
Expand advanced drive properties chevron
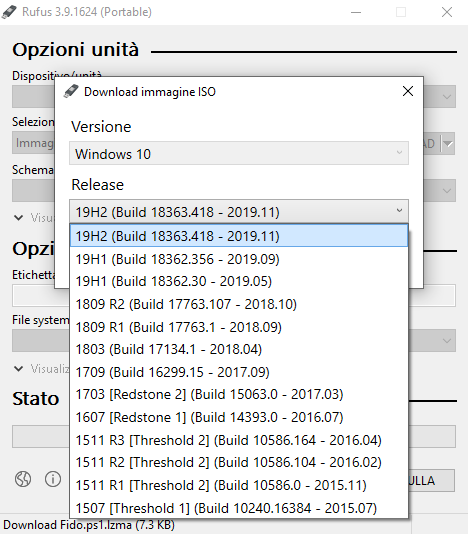19,218
